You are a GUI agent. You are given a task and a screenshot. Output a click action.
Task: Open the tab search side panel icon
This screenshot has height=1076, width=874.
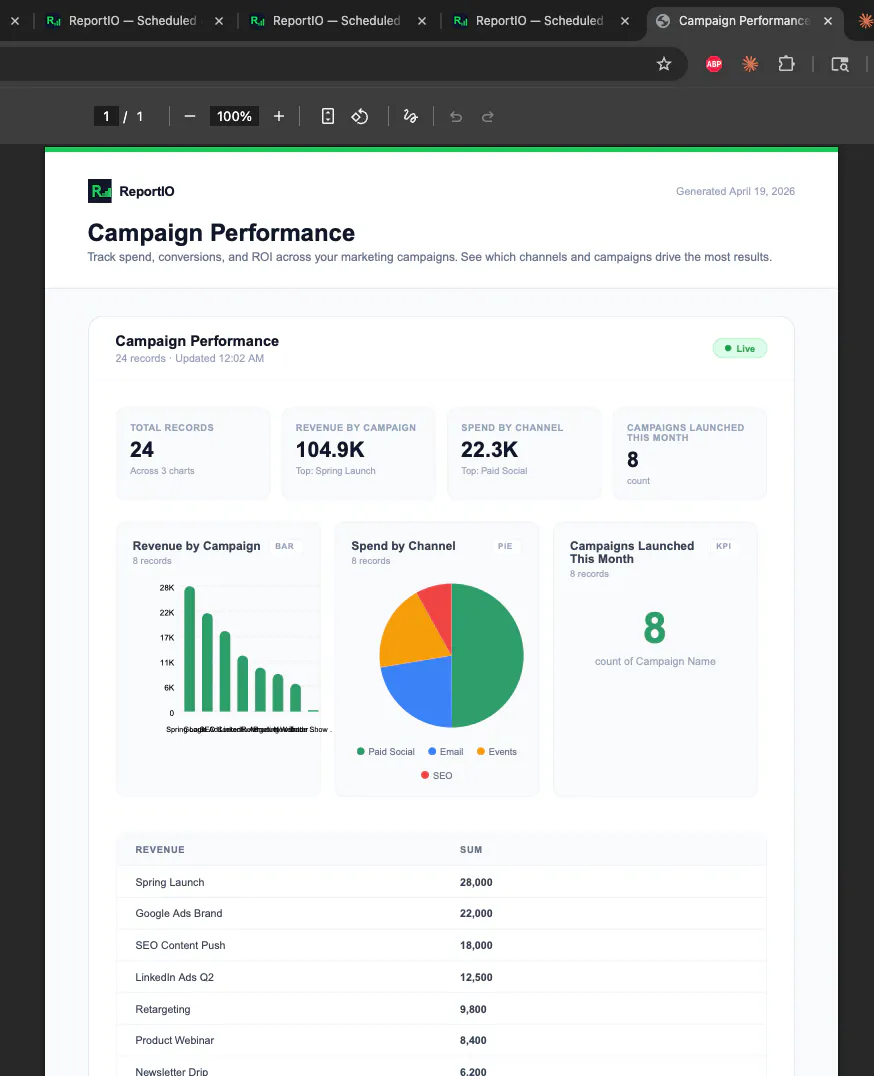840,65
